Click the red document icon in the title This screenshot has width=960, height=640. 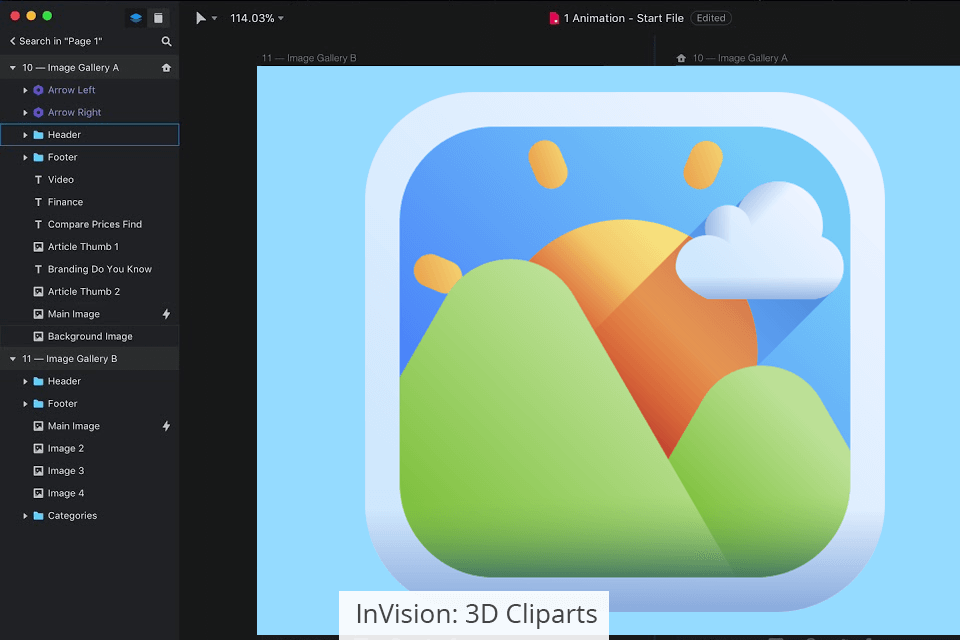click(x=553, y=18)
